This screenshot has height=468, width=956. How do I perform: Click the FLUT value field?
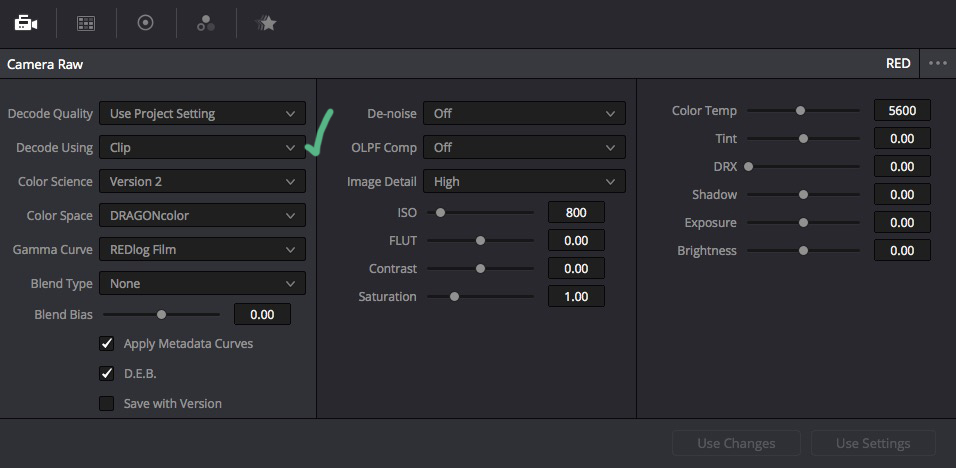pyautogui.click(x=576, y=240)
